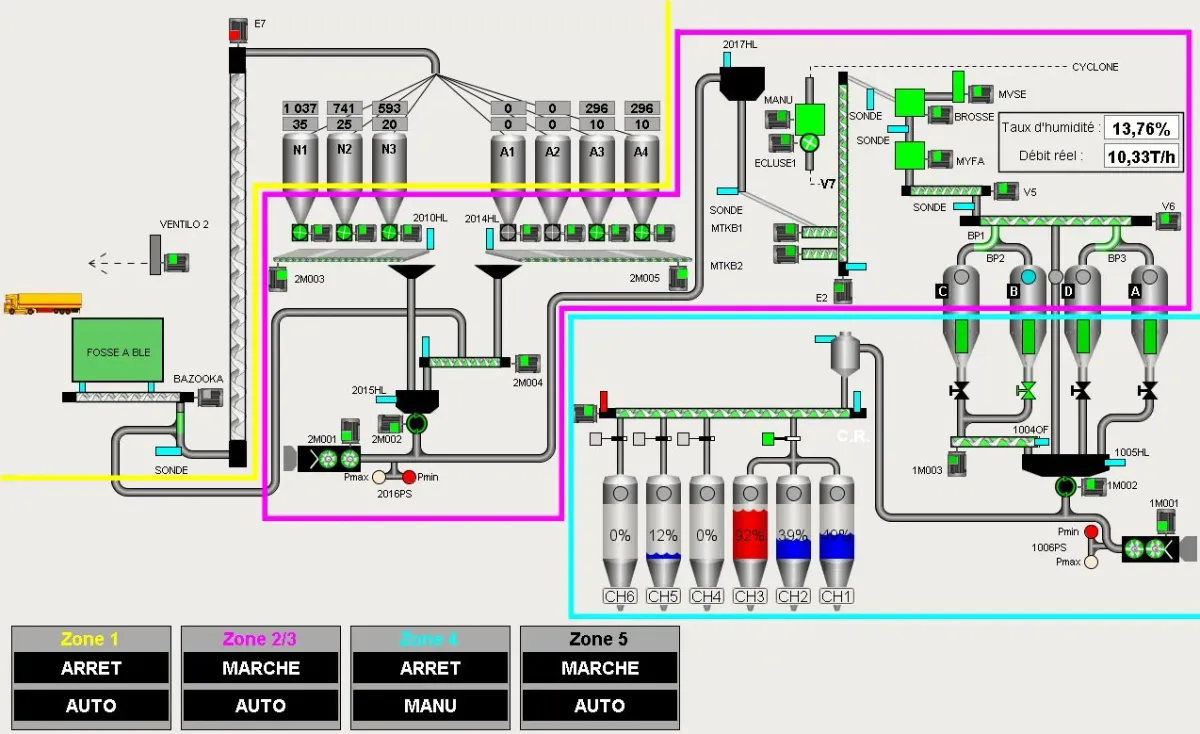Viewport: 1200px width, 734px height.
Task: Click the 2017HL hopper
Action: pyautogui.click(x=742, y=82)
